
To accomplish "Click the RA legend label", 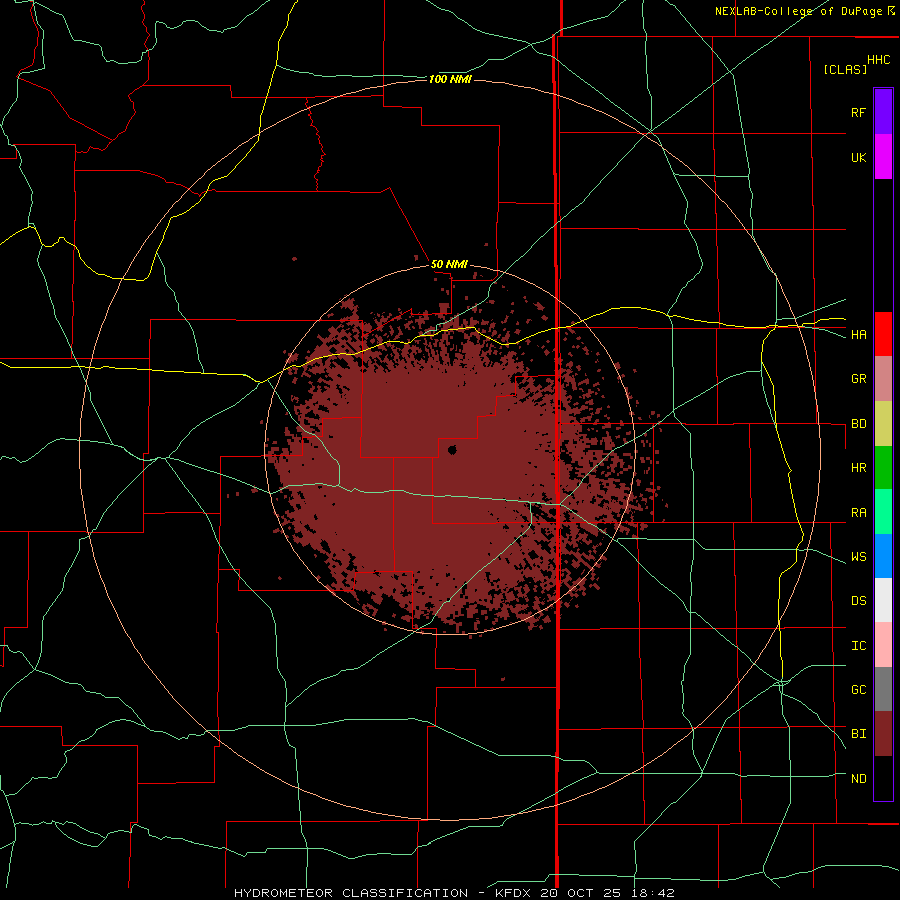I will tap(858, 513).
